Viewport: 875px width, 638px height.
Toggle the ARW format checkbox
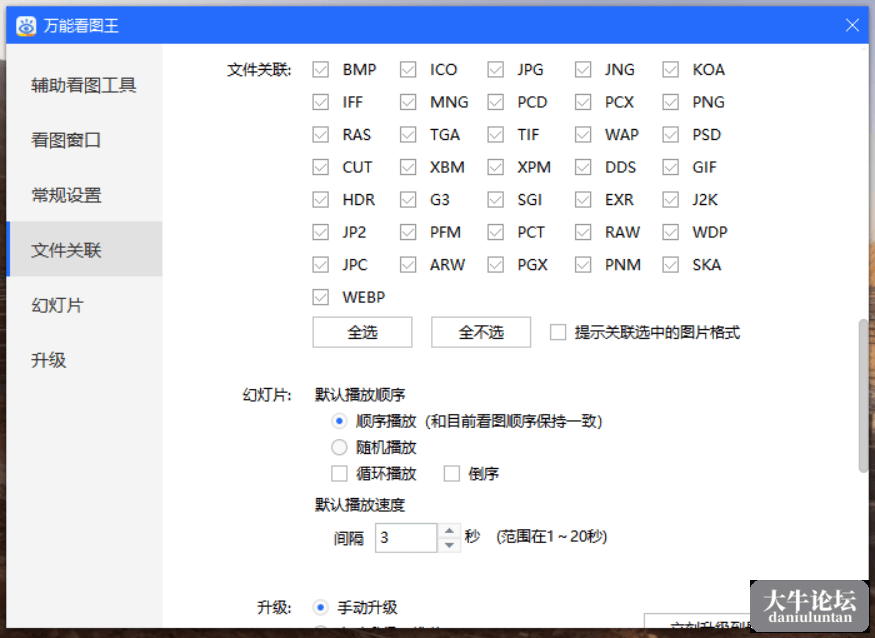[408, 264]
